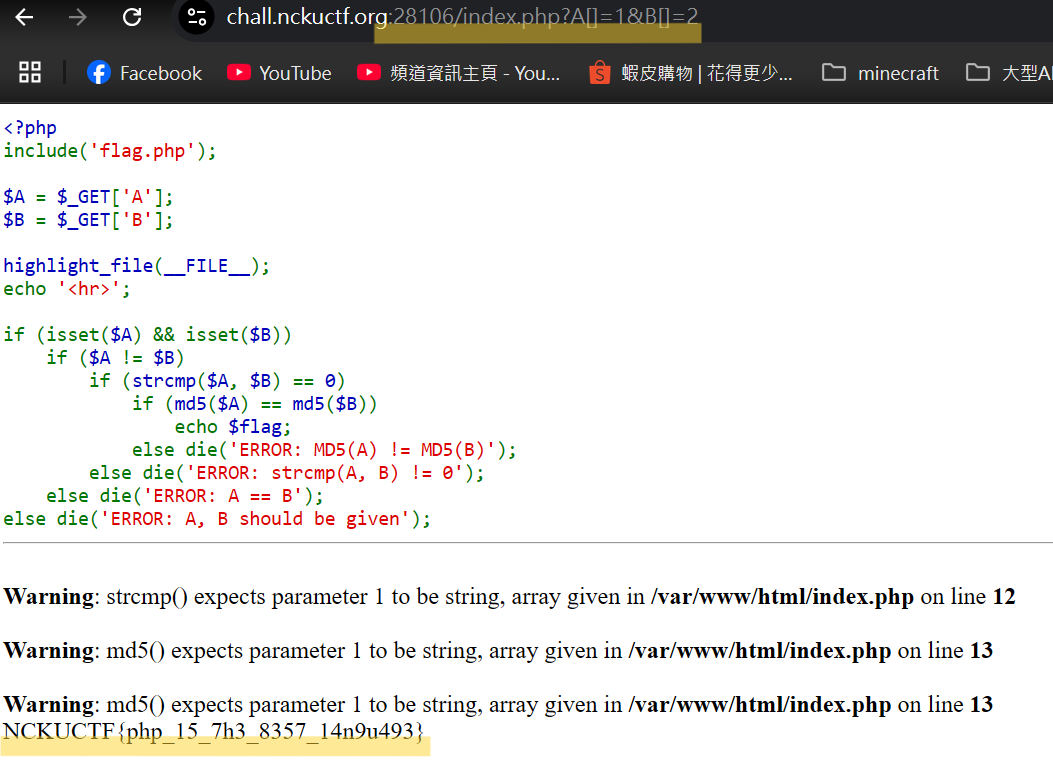Click the Shopee icon beside 蝦皮購物 bookmark
Viewport: 1053px width, 762px height.
click(599, 72)
